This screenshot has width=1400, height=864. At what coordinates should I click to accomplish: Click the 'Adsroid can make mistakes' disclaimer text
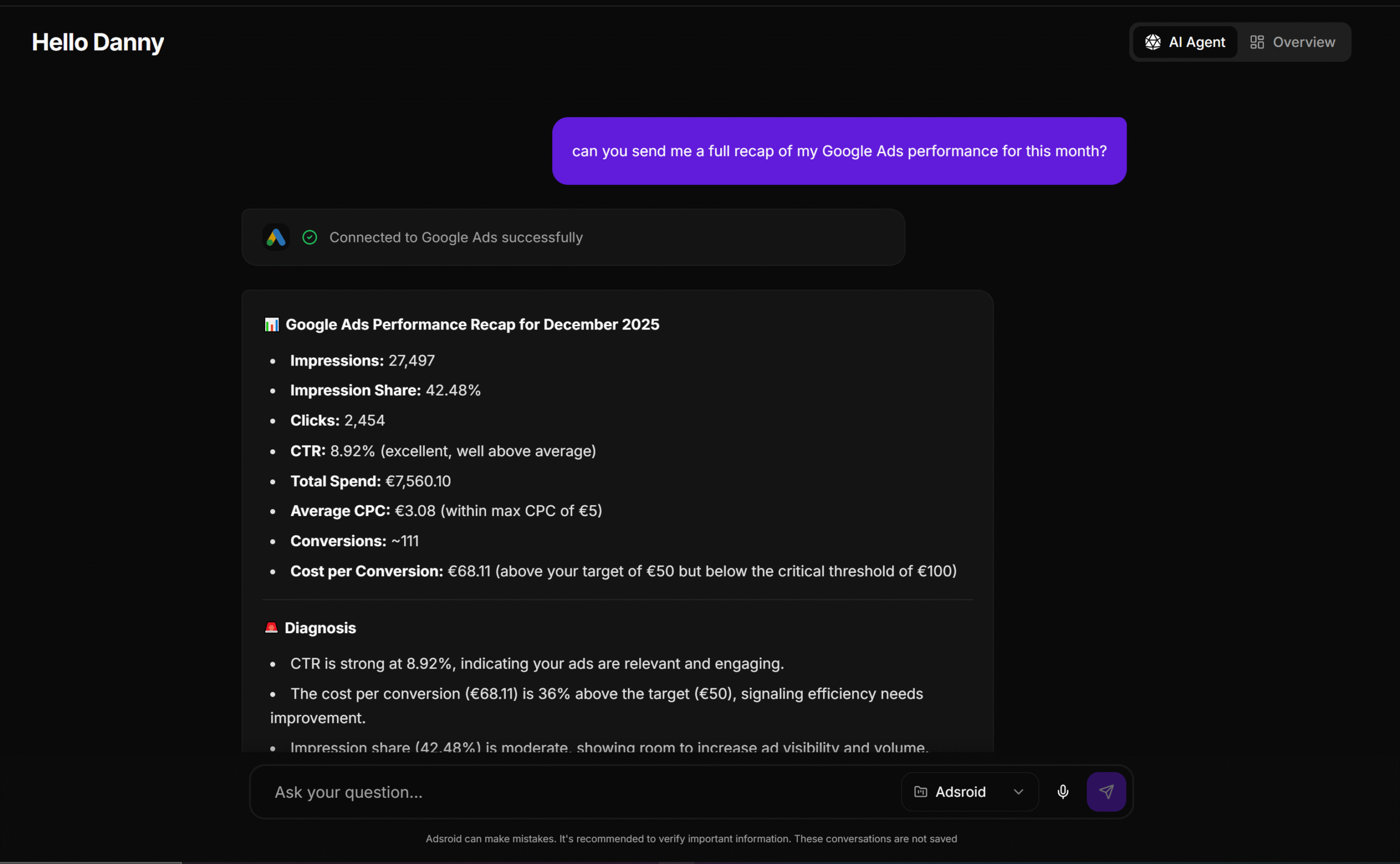(x=691, y=838)
